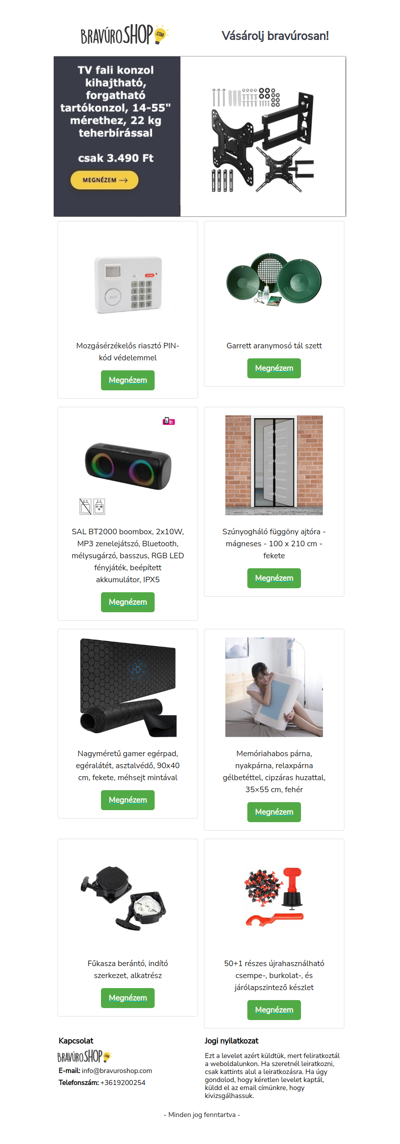Viewport: 400px width, 1144px height.
Task: Click the brush cutter pull starter image
Action: (x=126, y=894)
